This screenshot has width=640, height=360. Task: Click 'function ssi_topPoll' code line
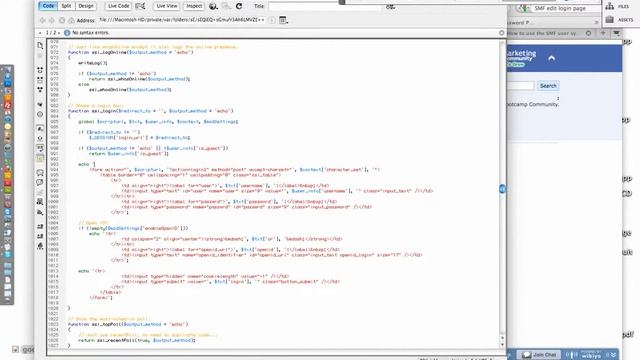coord(128,324)
